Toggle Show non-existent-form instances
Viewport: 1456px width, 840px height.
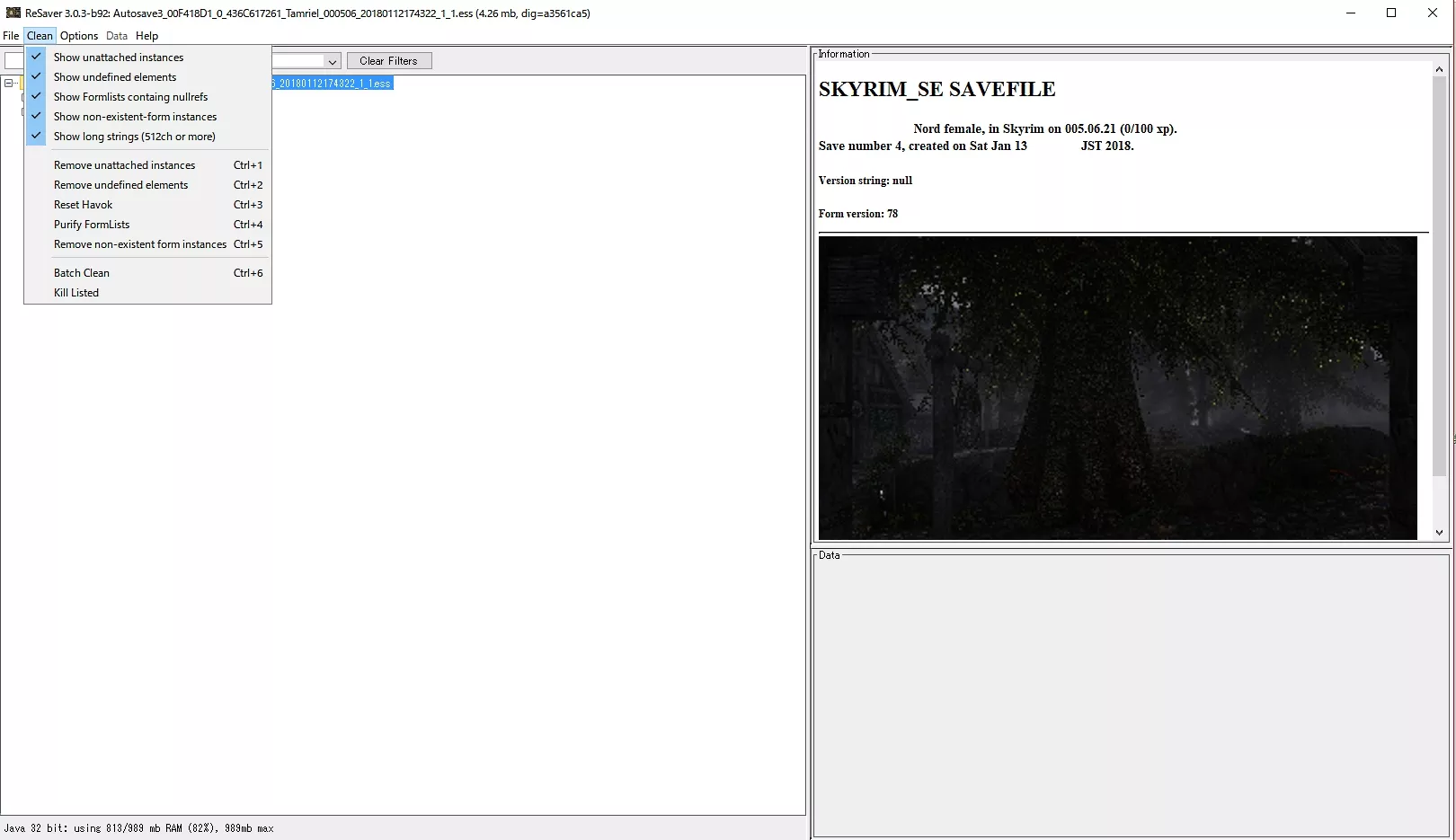(x=148, y=117)
